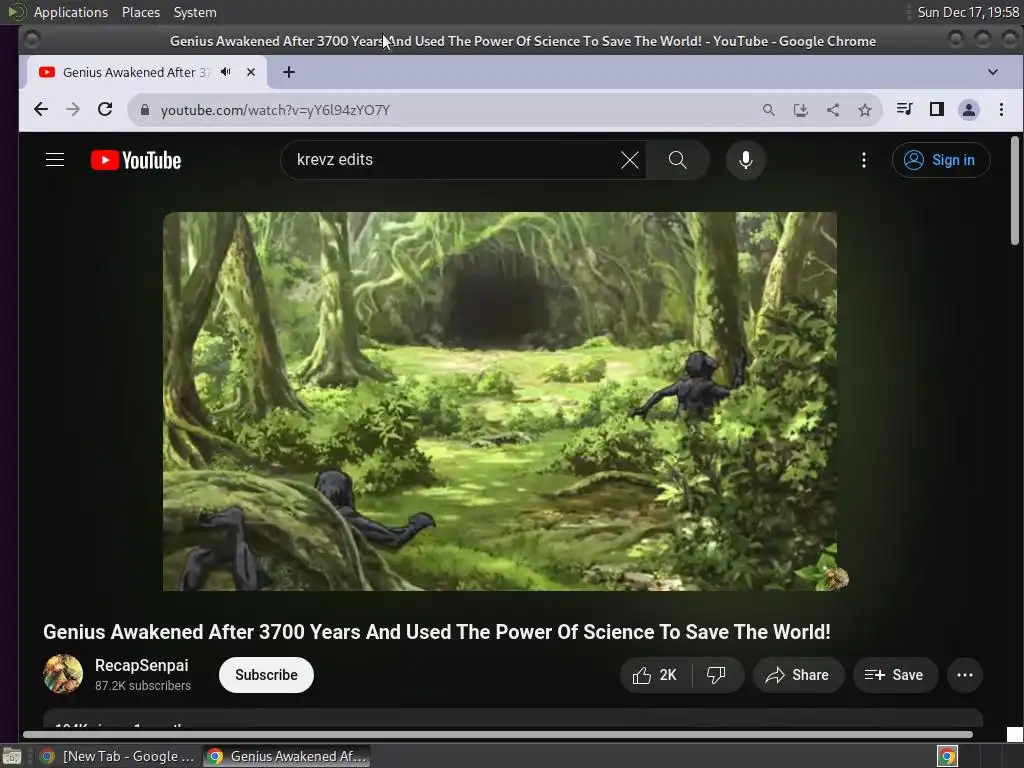Viewport: 1024px width, 768px height.
Task: Click the page vertical scrollbar thumb
Action: 1014,191
